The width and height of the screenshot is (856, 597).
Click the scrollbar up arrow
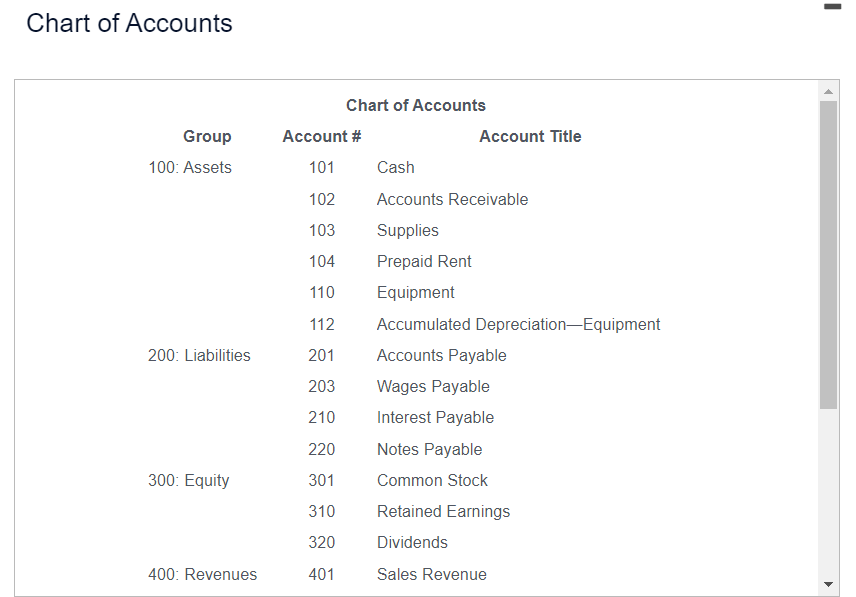coord(828,92)
